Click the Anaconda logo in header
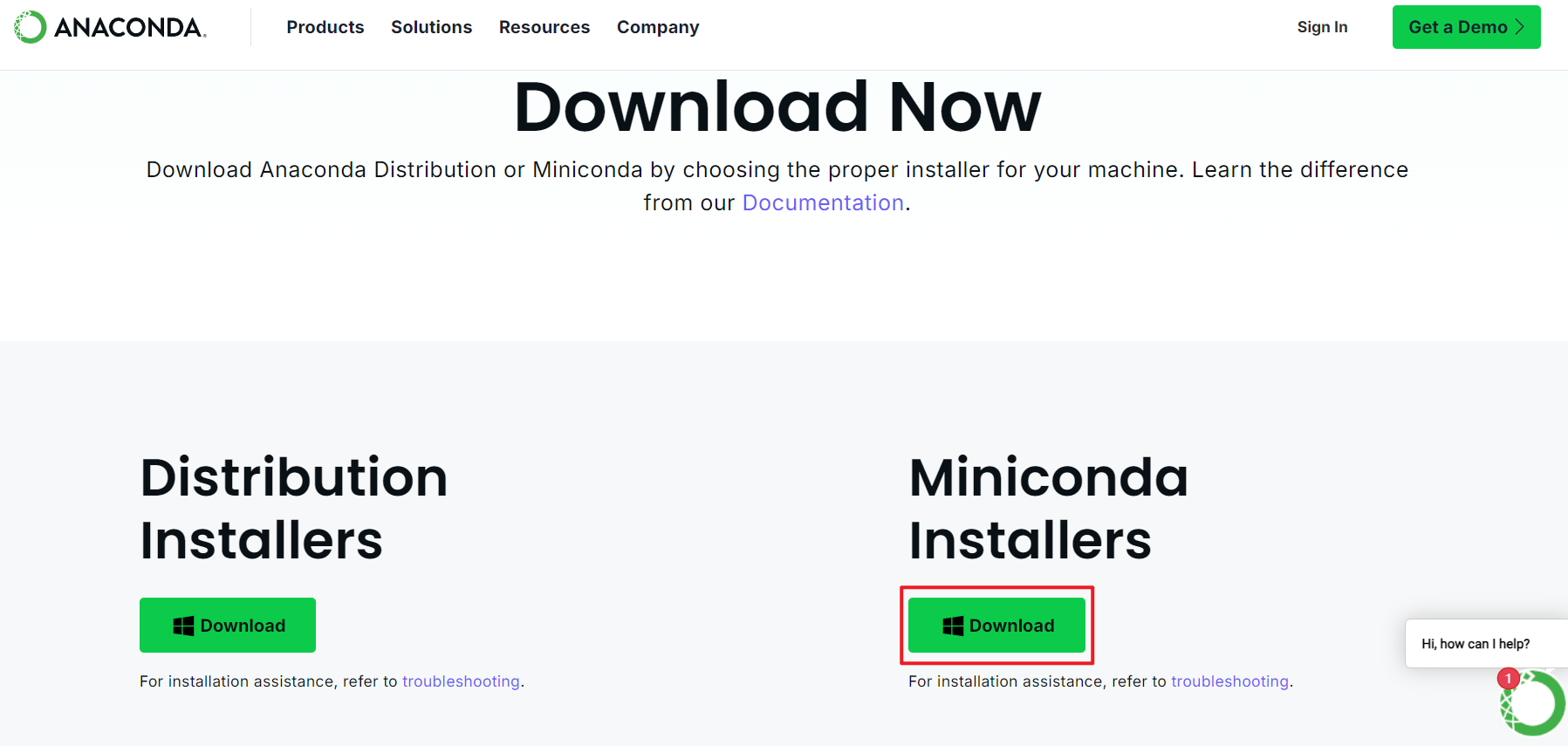 click(x=111, y=27)
